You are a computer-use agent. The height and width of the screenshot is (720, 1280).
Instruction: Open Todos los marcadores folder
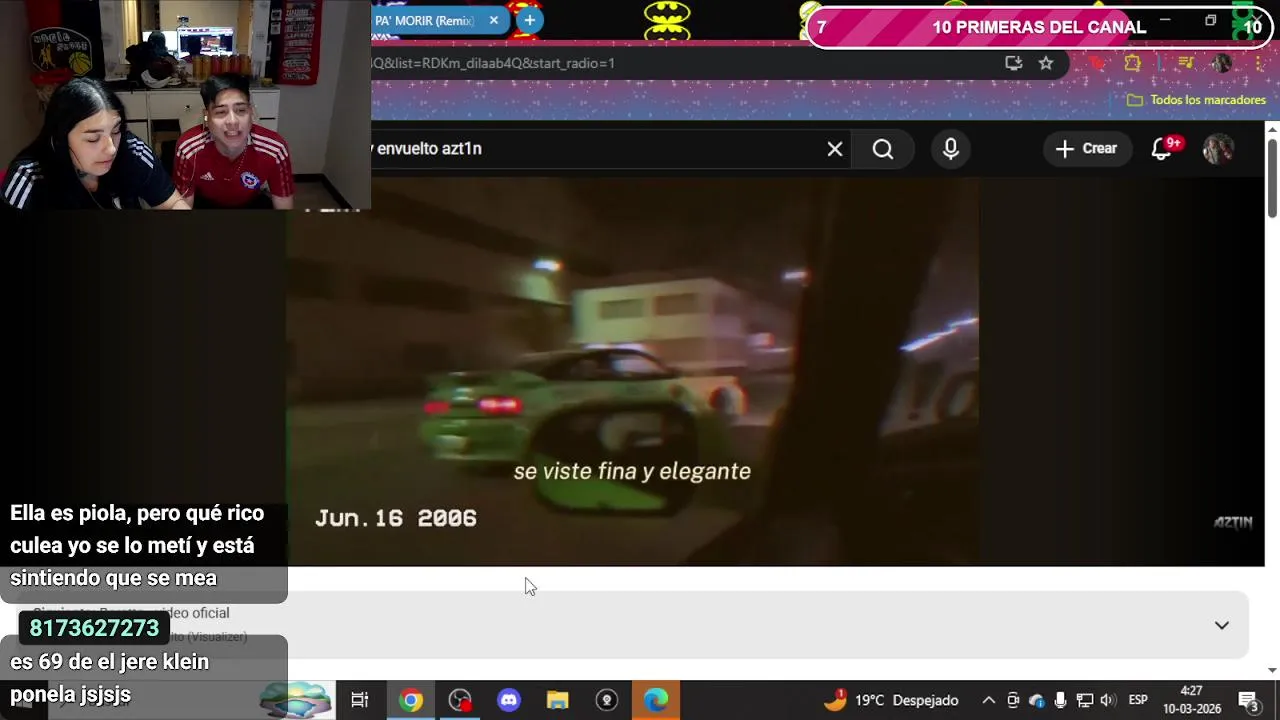[1196, 100]
